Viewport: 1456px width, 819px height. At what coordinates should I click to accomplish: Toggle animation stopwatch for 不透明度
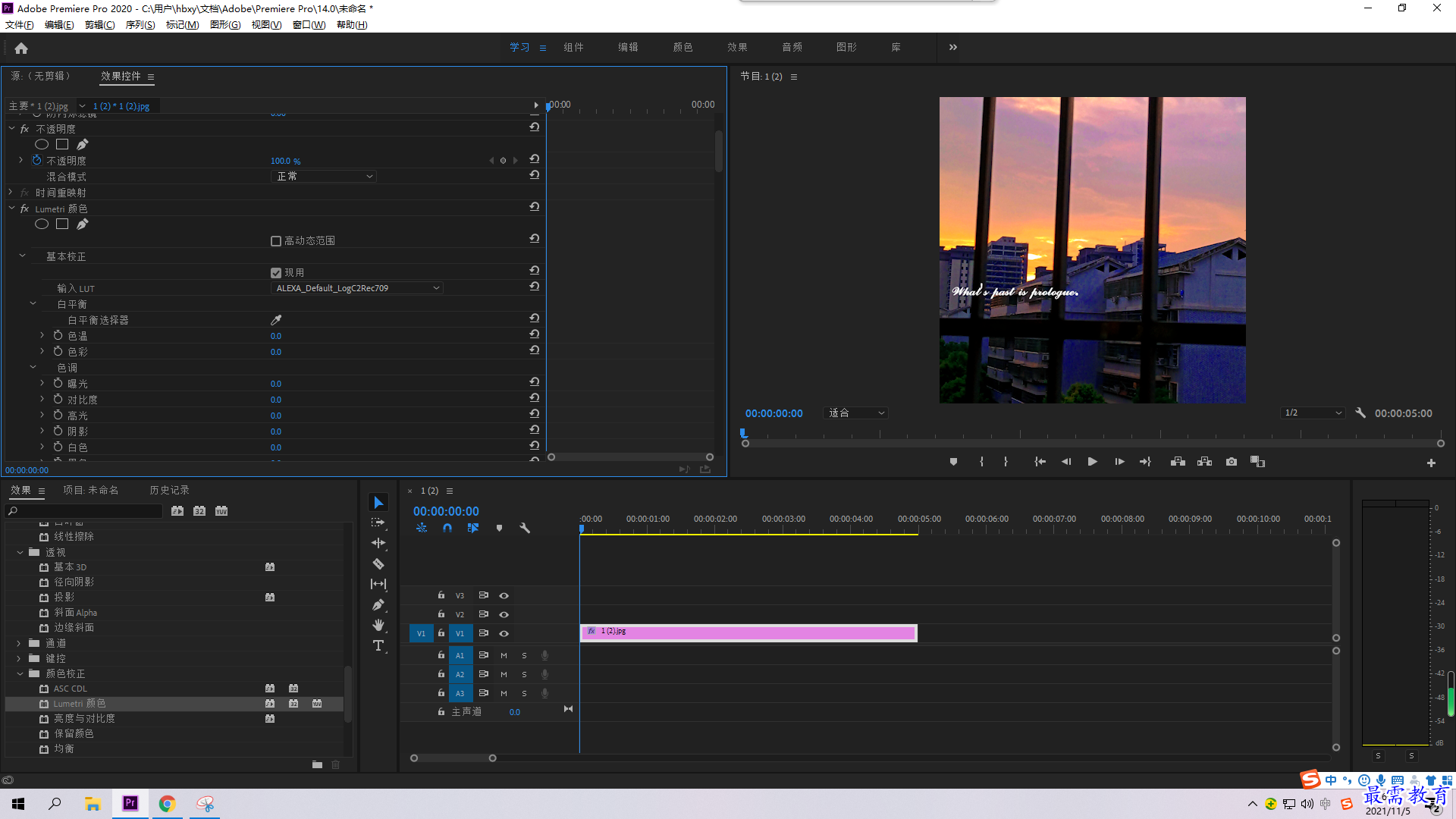point(36,160)
